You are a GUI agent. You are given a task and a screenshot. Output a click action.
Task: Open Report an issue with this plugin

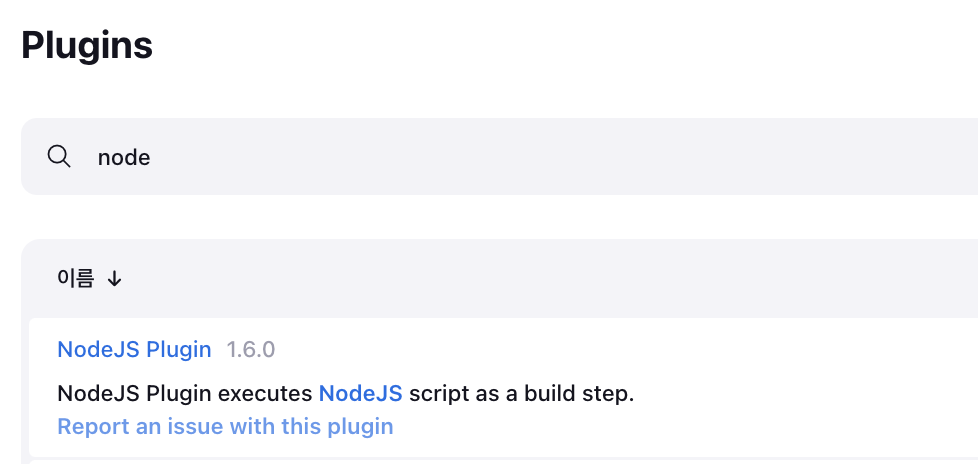point(225,427)
